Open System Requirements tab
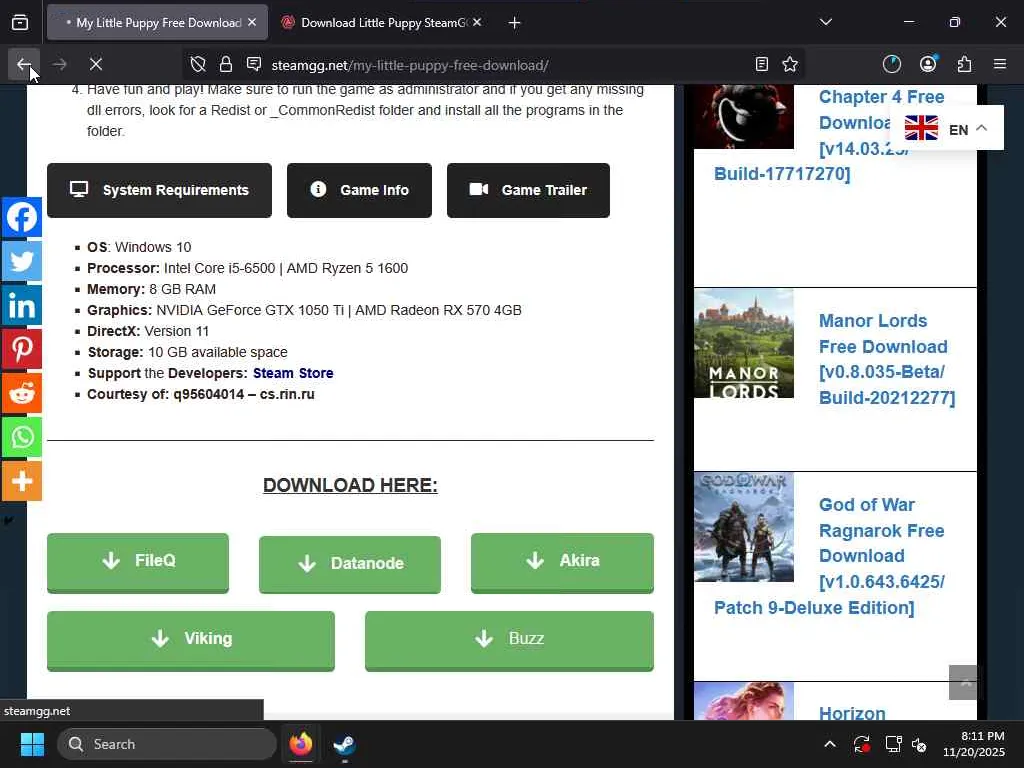The image size is (1024, 768). 159,190
